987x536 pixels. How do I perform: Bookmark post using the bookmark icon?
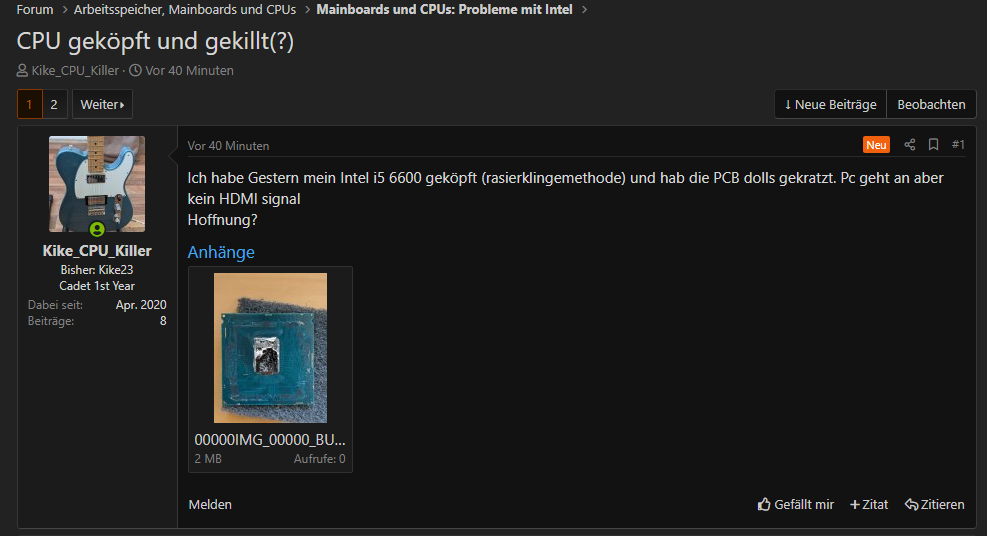click(933, 145)
